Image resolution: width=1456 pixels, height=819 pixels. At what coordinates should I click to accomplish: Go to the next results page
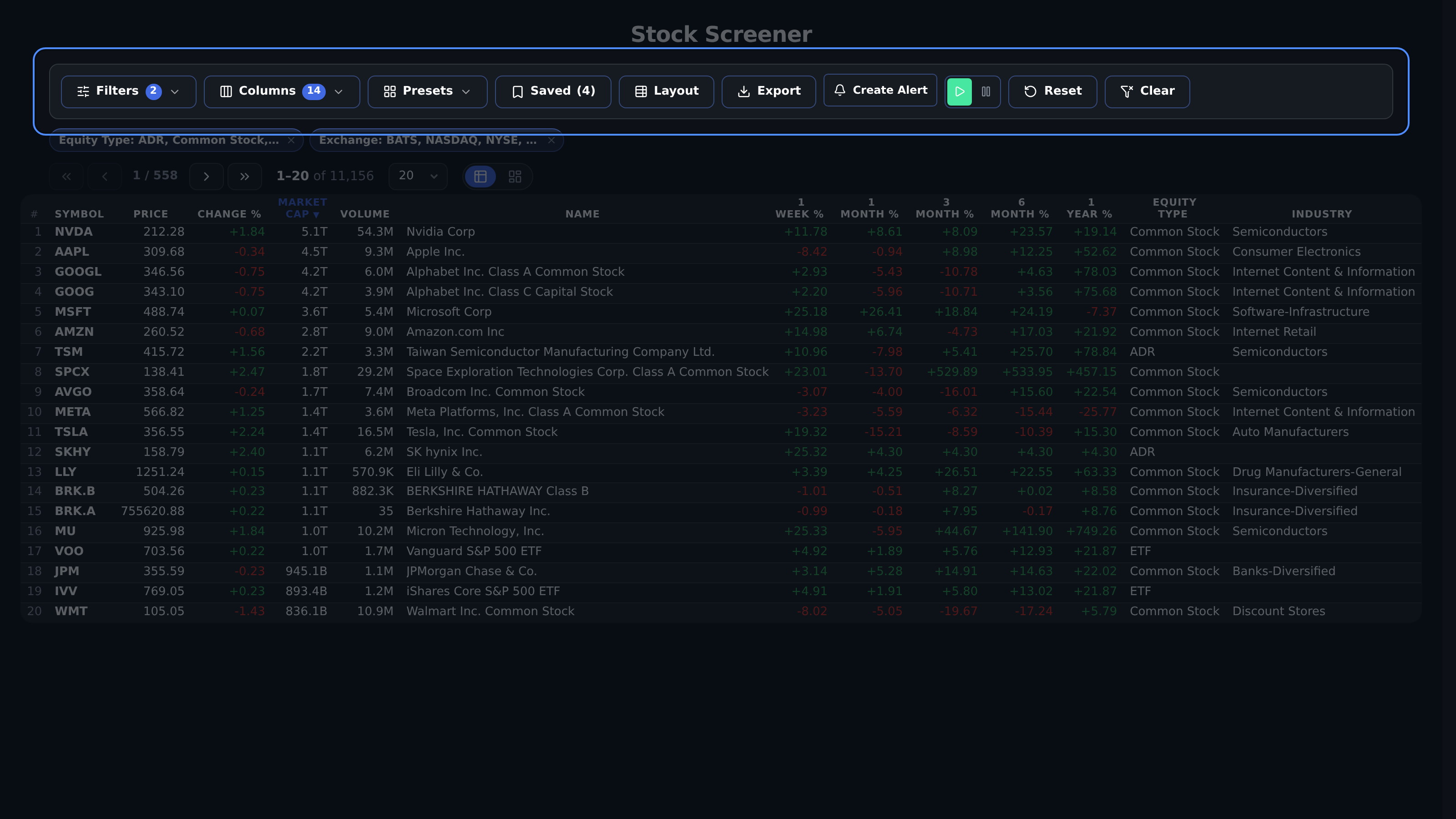(x=206, y=177)
